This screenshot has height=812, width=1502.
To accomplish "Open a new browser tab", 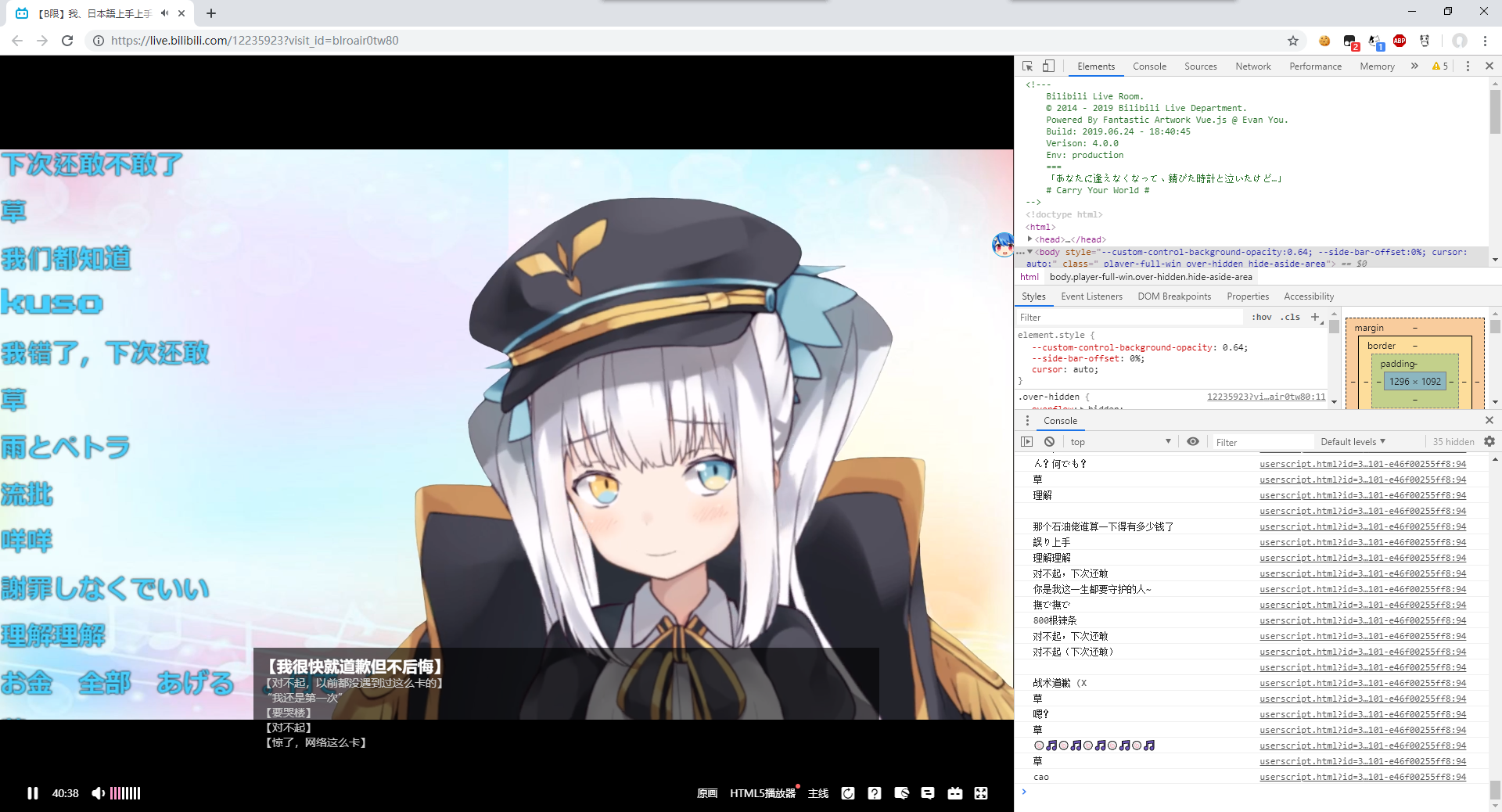I will [x=211, y=13].
